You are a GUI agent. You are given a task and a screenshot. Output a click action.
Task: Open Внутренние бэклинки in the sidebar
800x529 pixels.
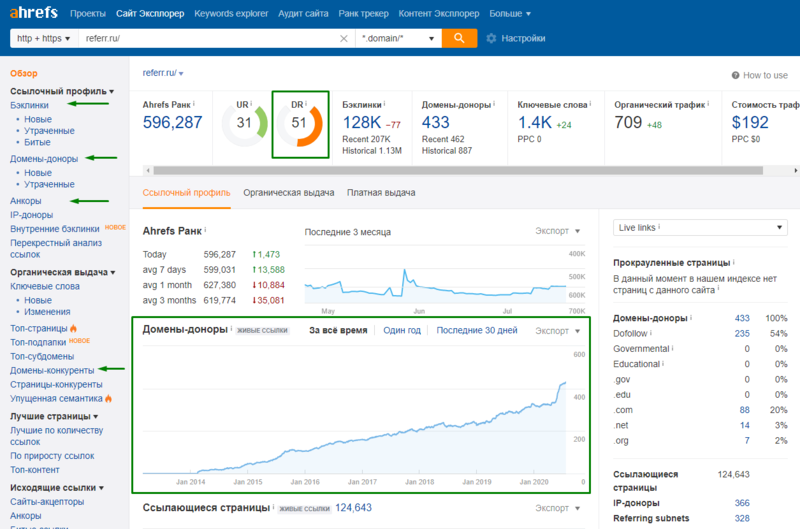tap(55, 229)
